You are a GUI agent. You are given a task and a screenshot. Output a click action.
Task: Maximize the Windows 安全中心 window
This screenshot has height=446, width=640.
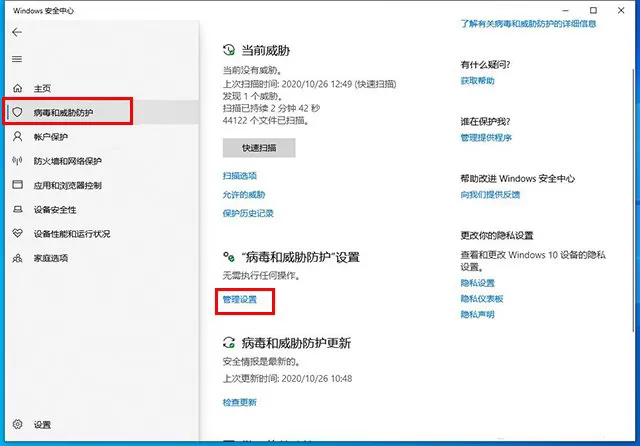[593, 10]
